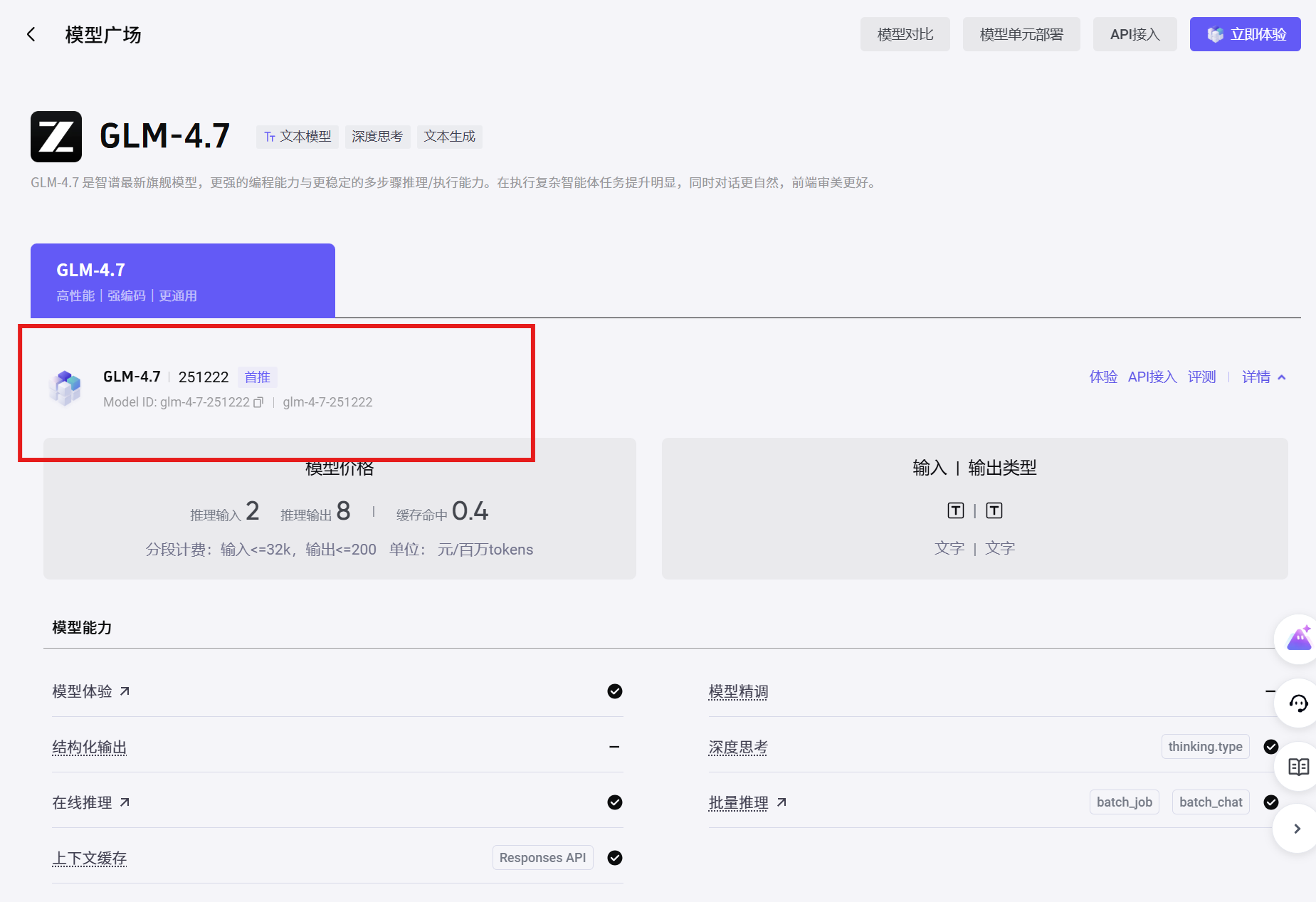
Task: Click the 结构化输出 dash indicator
Action: pos(614,747)
